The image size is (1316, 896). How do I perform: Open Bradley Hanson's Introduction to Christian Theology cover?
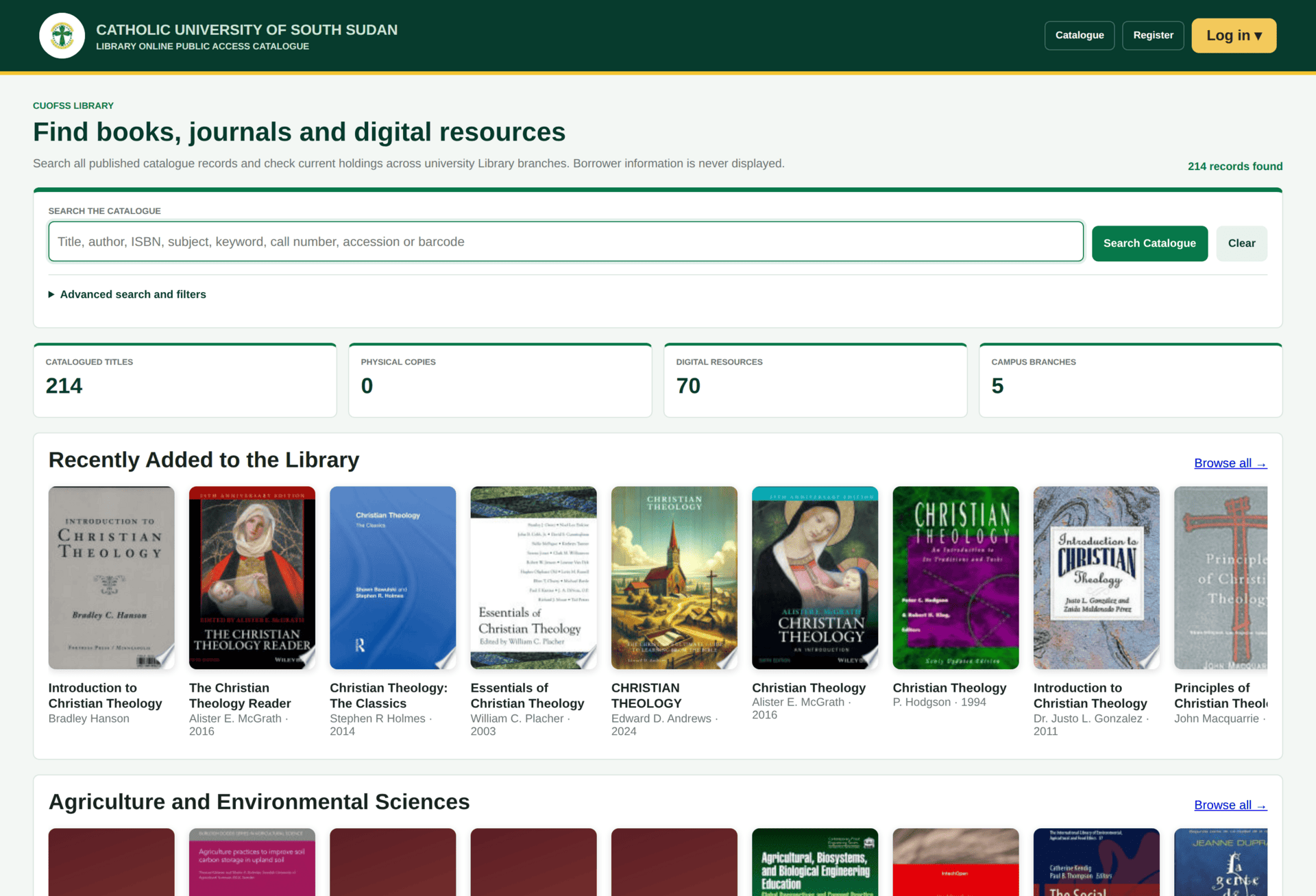tap(111, 578)
